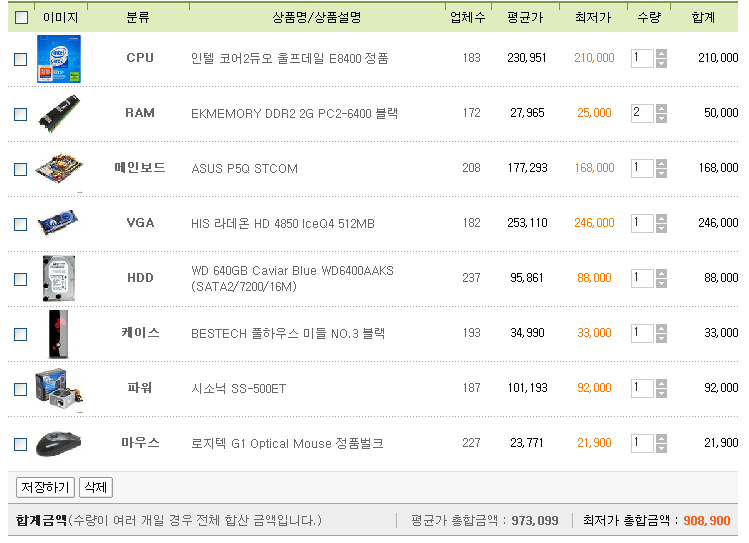The image size is (749, 543).
Task: Decrease the 마우스 quantity with the down arrow
Action: click(x=661, y=448)
